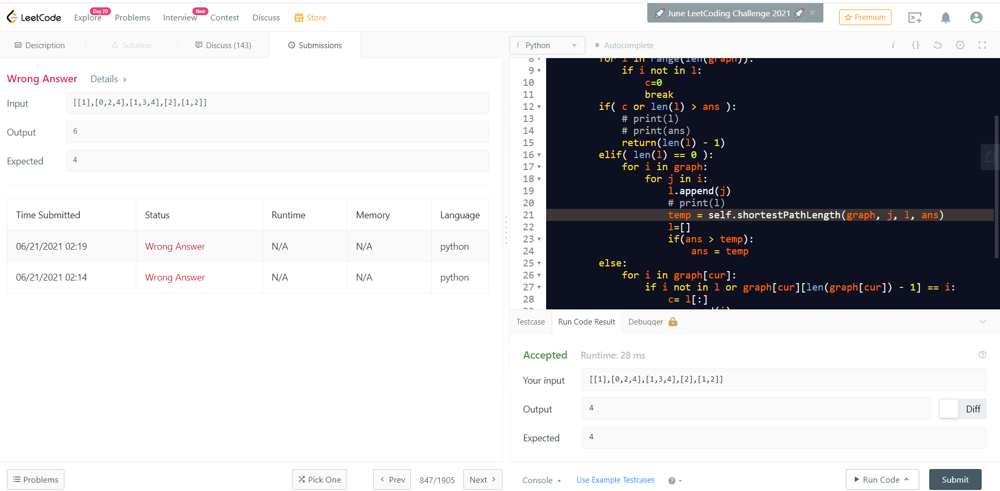Show editor shortcuts info icon
The image size is (1000, 491).
893,45
